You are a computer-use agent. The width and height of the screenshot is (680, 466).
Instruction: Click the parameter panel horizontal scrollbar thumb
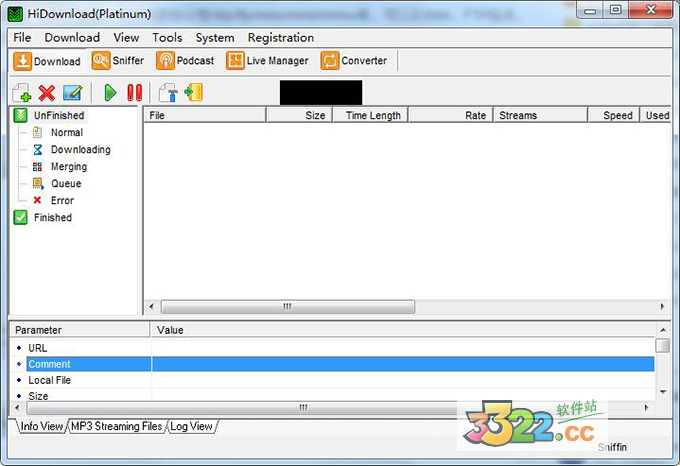(x=304, y=407)
